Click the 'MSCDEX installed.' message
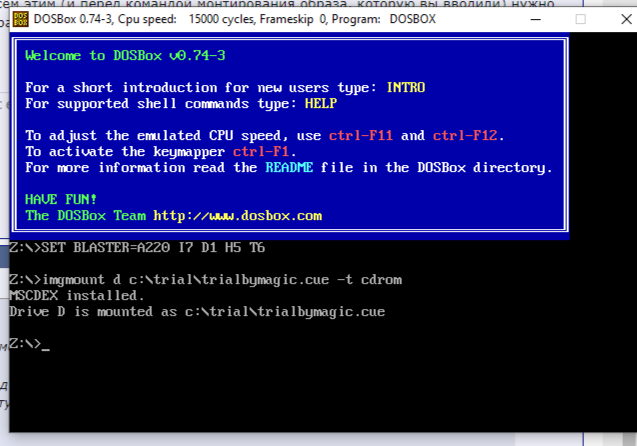637x446 pixels. pos(77,295)
